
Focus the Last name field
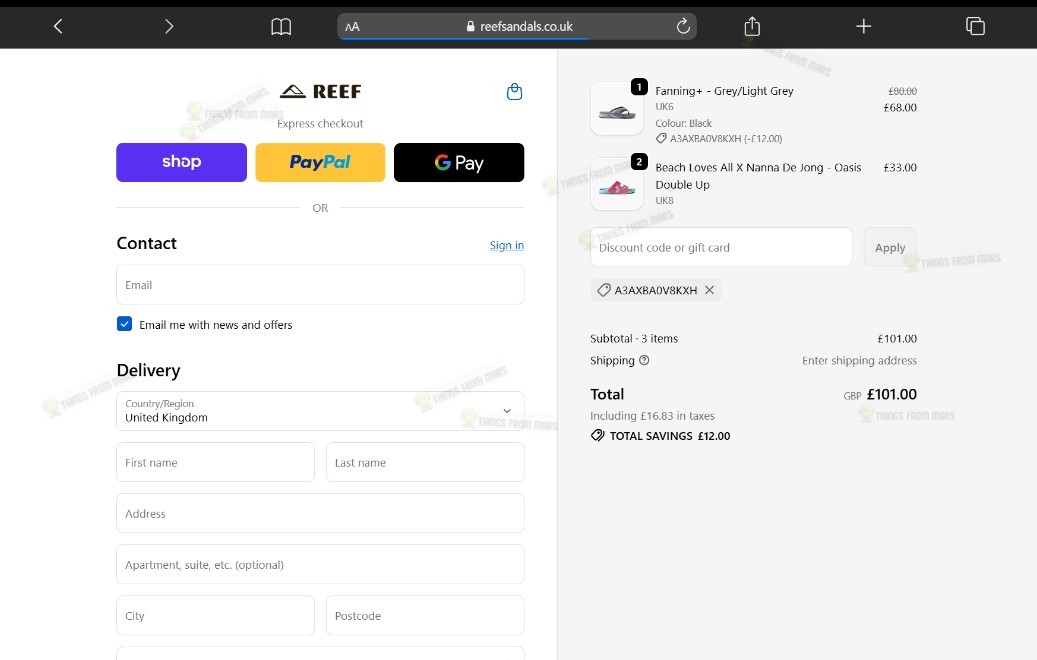425,462
